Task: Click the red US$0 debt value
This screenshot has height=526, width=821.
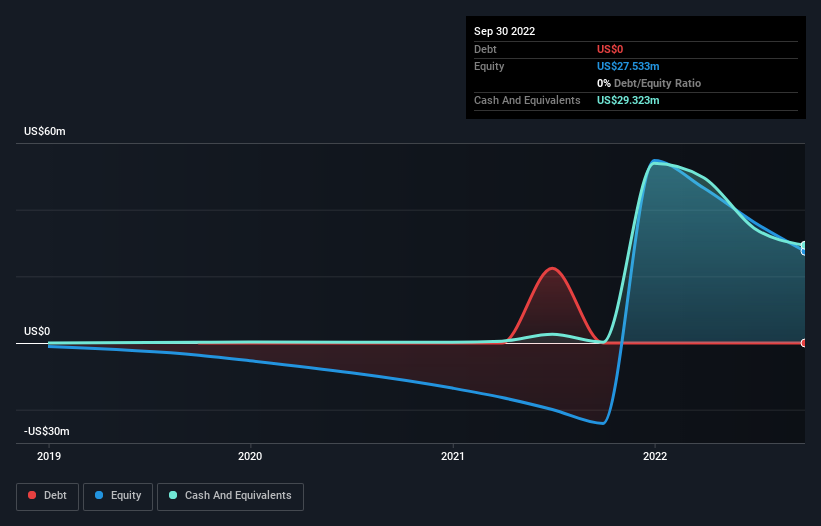Action: point(610,49)
